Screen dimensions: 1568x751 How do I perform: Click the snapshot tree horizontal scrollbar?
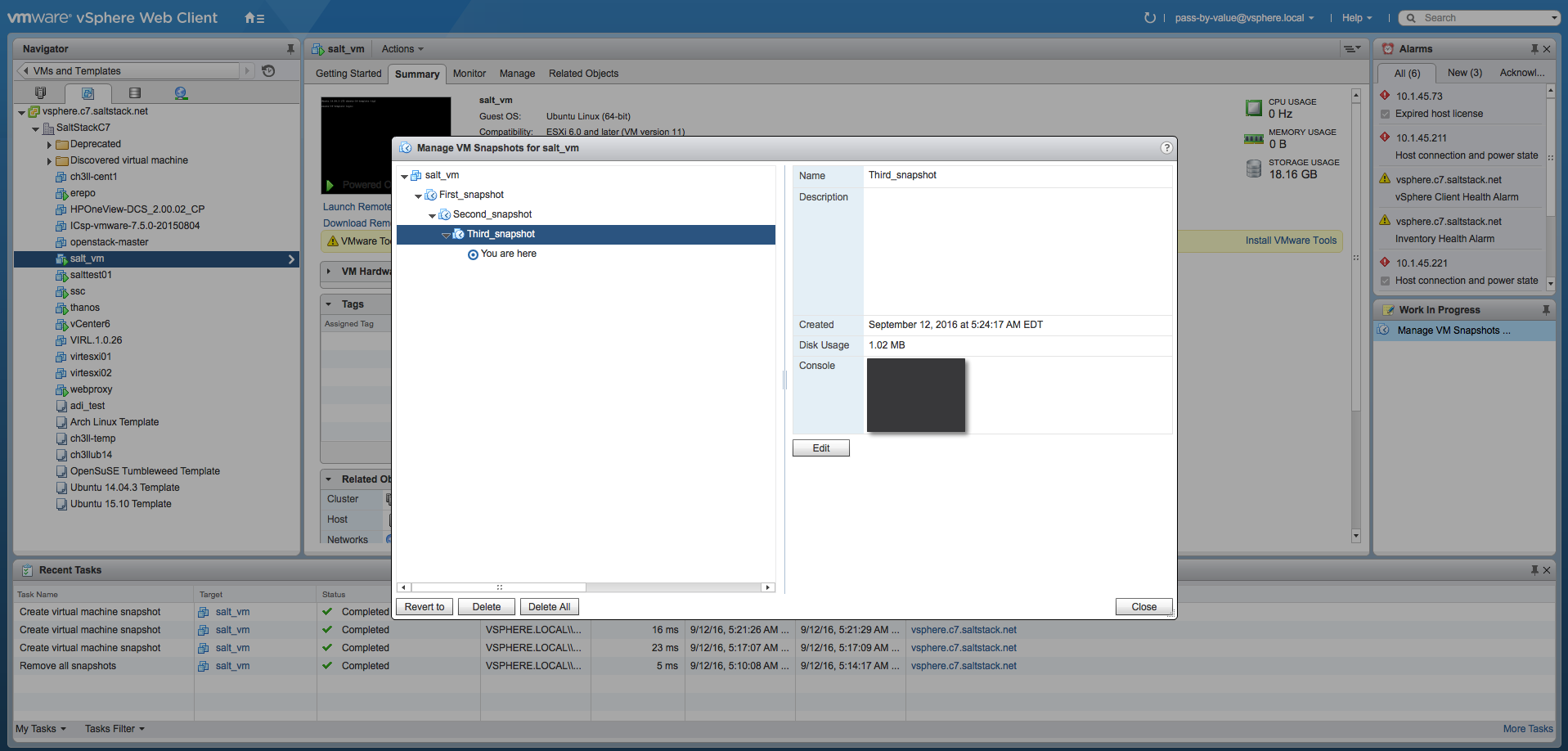[499, 587]
